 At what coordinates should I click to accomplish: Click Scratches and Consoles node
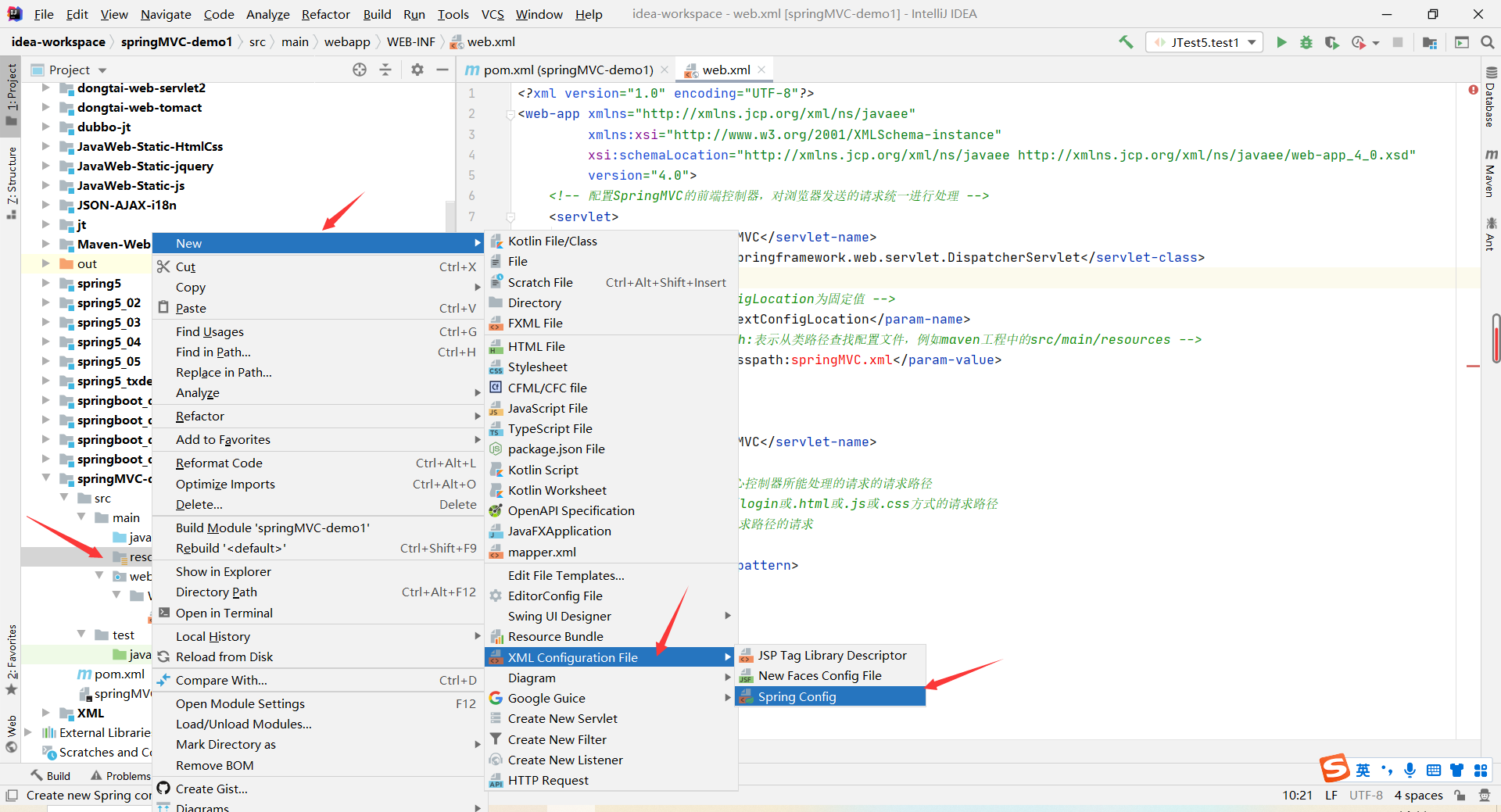tap(98, 752)
